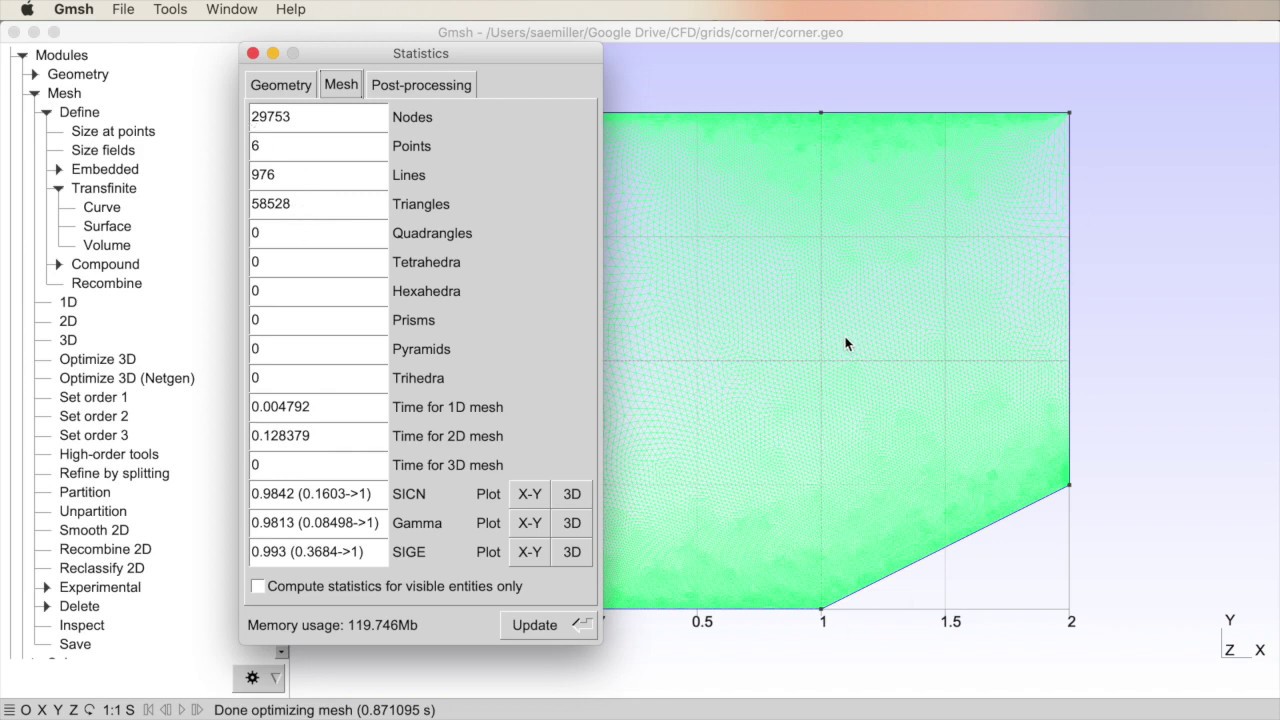1280x720 pixels.
Task: Click Refine by splitting
Action: point(114,473)
